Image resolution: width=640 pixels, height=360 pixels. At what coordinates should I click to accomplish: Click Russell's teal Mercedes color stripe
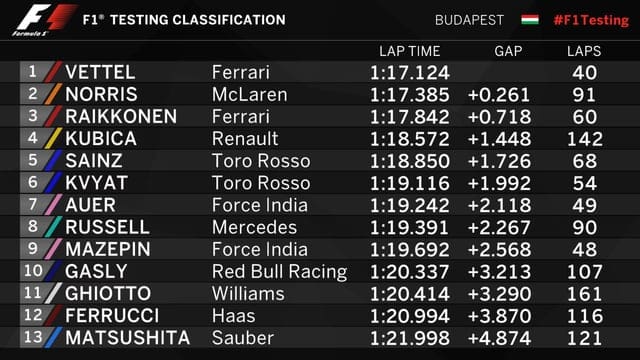pyautogui.click(x=53, y=227)
